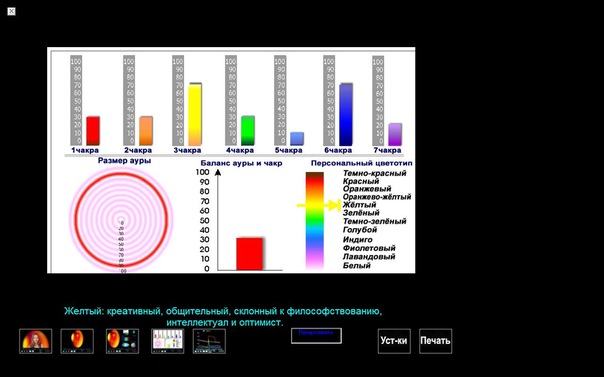The height and width of the screenshot is (377, 604).
Task: Click the Продолжить button
Action: (x=316, y=336)
